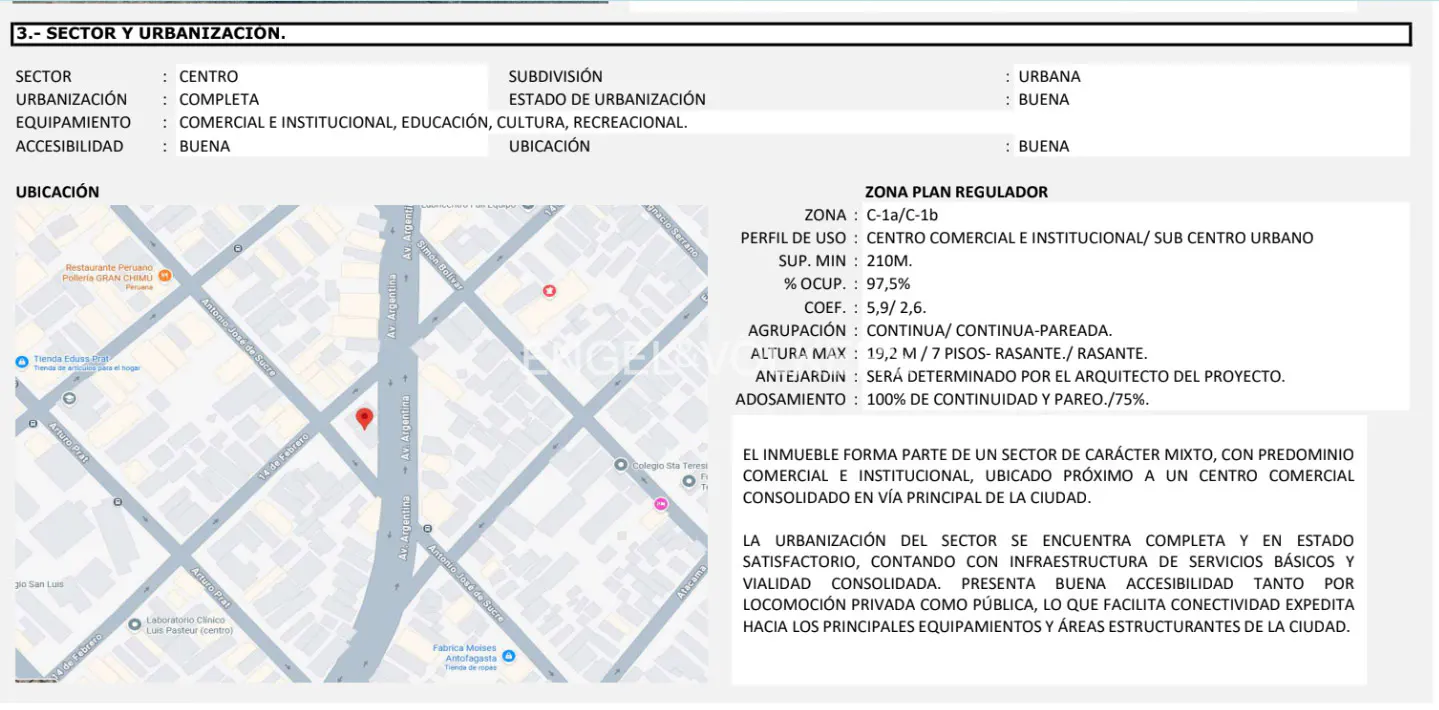Screen dimensions: 1439x710
Task: Click the SUP. MIN value '210M.'
Action: (889, 261)
